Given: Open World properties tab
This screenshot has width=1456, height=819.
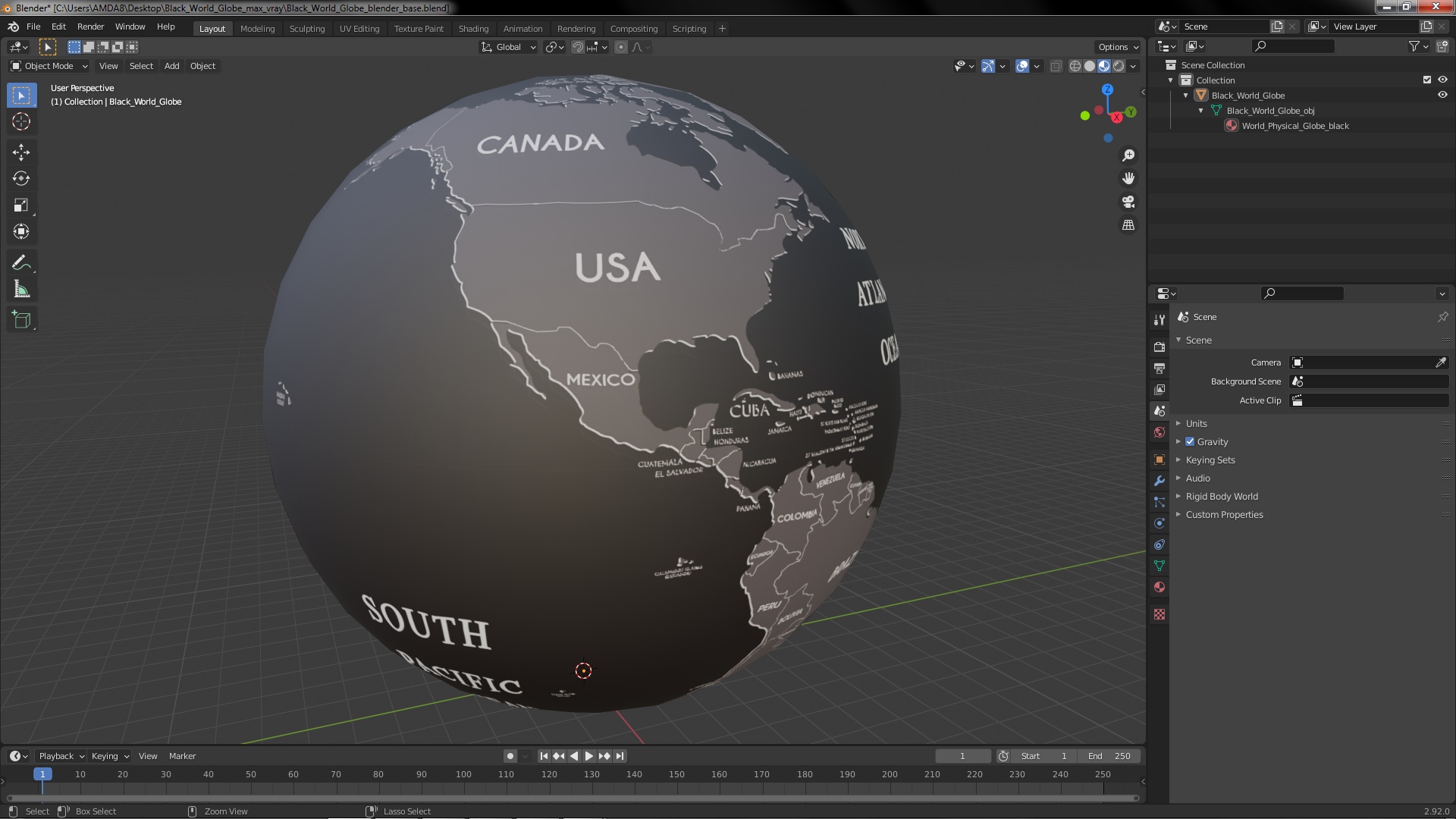Looking at the screenshot, I should pyautogui.click(x=1159, y=432).
